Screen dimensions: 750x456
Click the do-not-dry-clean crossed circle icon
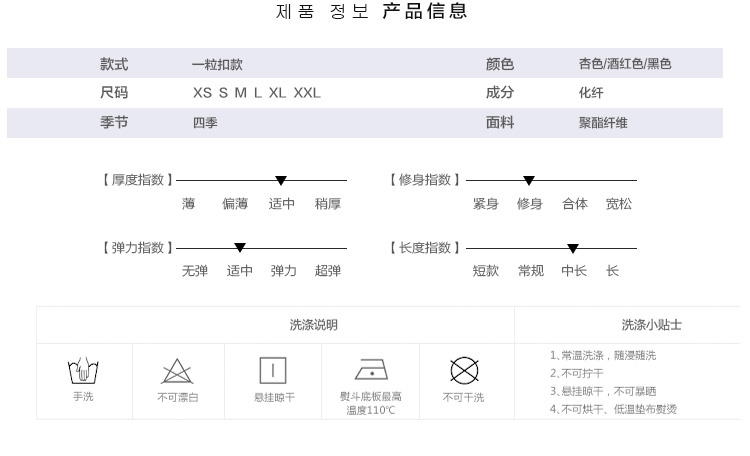pyautogui.click(x=464, y=371)
